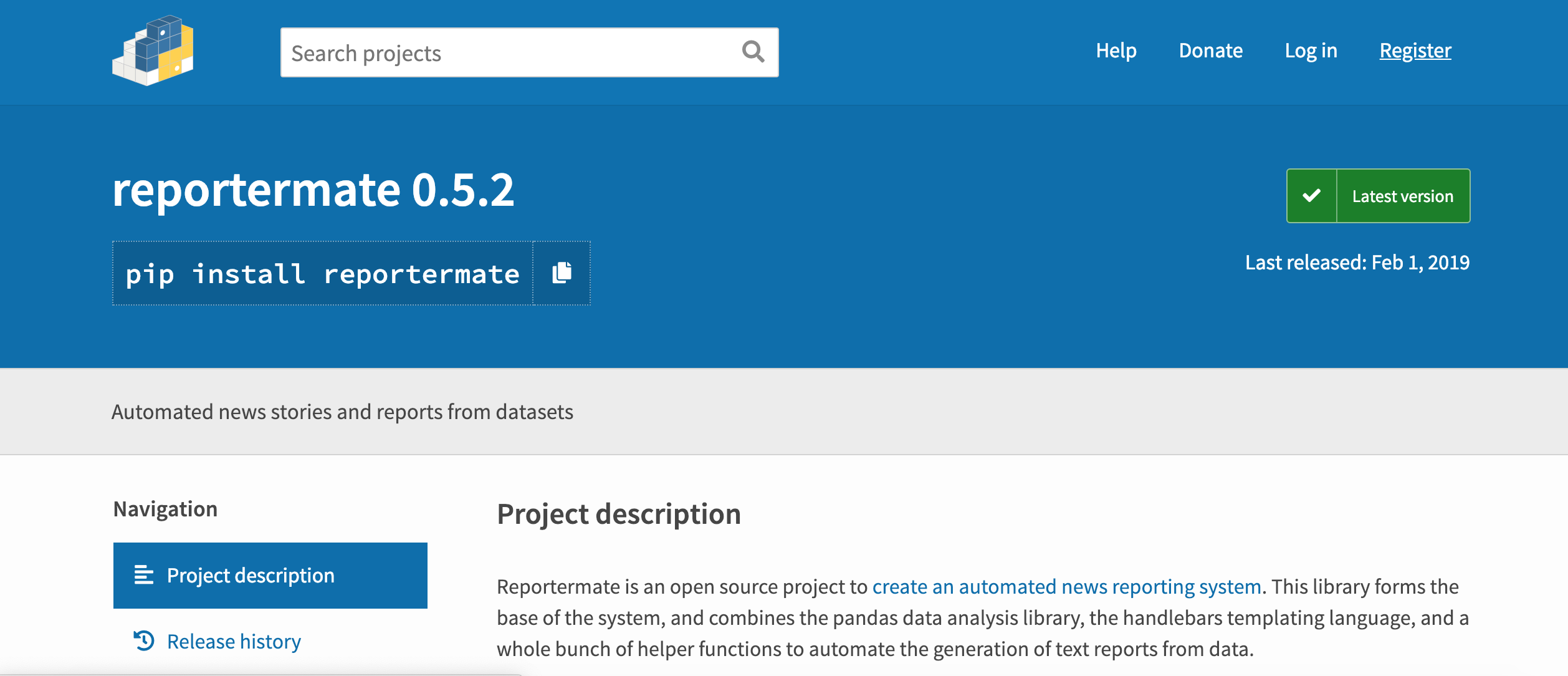
Task: Click the PyPI cube logo
Action: tap(153, 51)
